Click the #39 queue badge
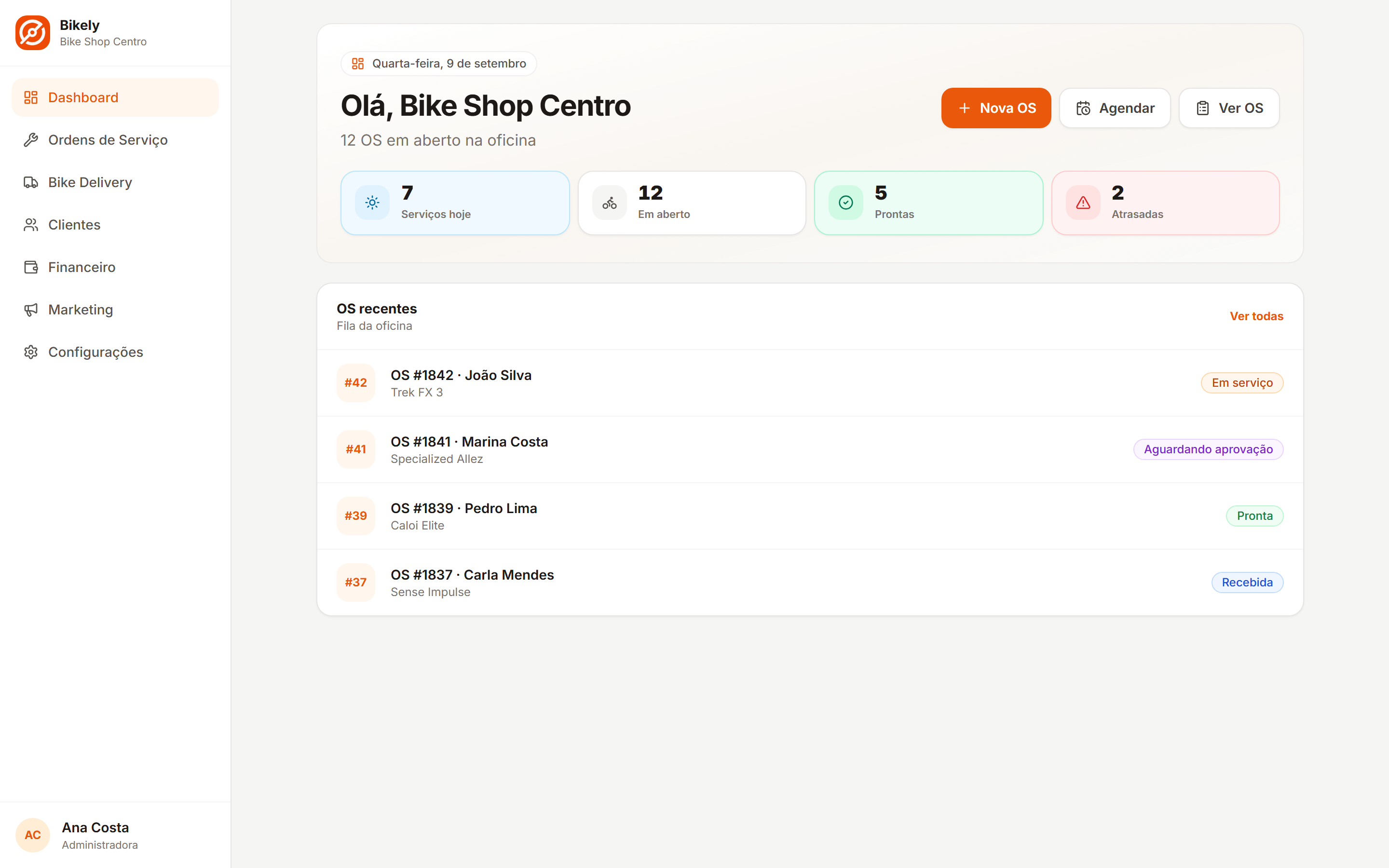This screenshot has width=1389, height=868. (x=356, y=516)
